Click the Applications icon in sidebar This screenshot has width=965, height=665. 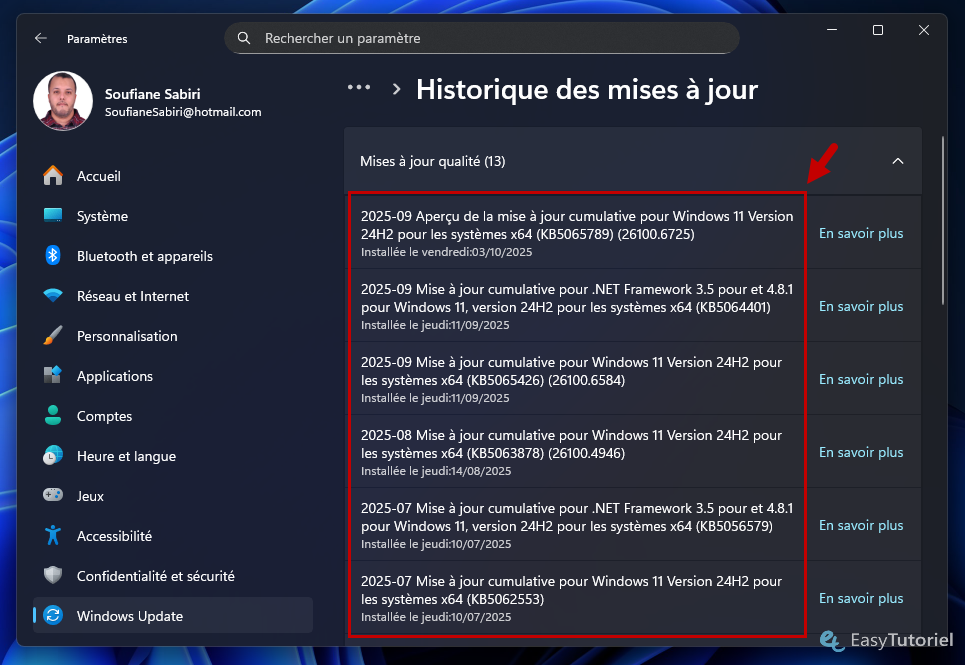[53, 376]
